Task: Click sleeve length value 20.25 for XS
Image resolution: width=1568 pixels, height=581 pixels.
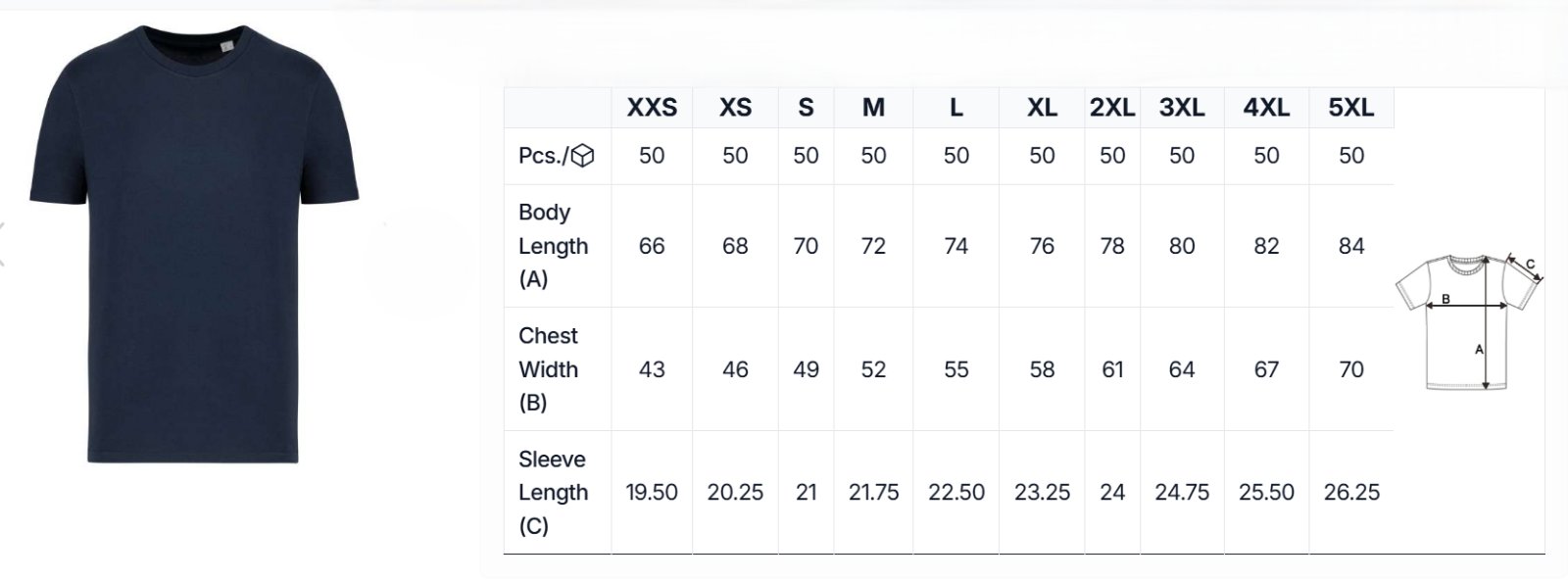Action: coord(735,493)
